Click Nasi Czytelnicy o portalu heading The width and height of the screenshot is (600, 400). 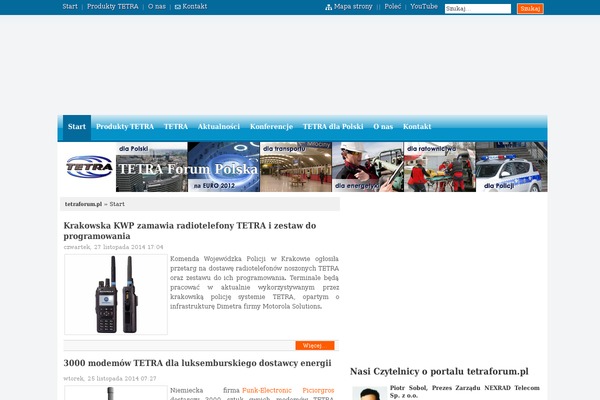pos(439,371)
